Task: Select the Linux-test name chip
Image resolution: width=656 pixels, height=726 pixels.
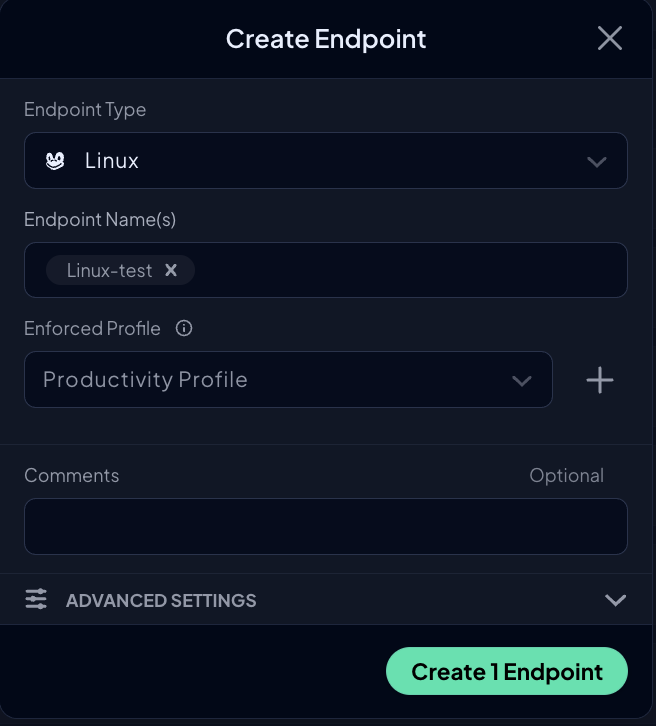Action: click(x=109, y=270)
